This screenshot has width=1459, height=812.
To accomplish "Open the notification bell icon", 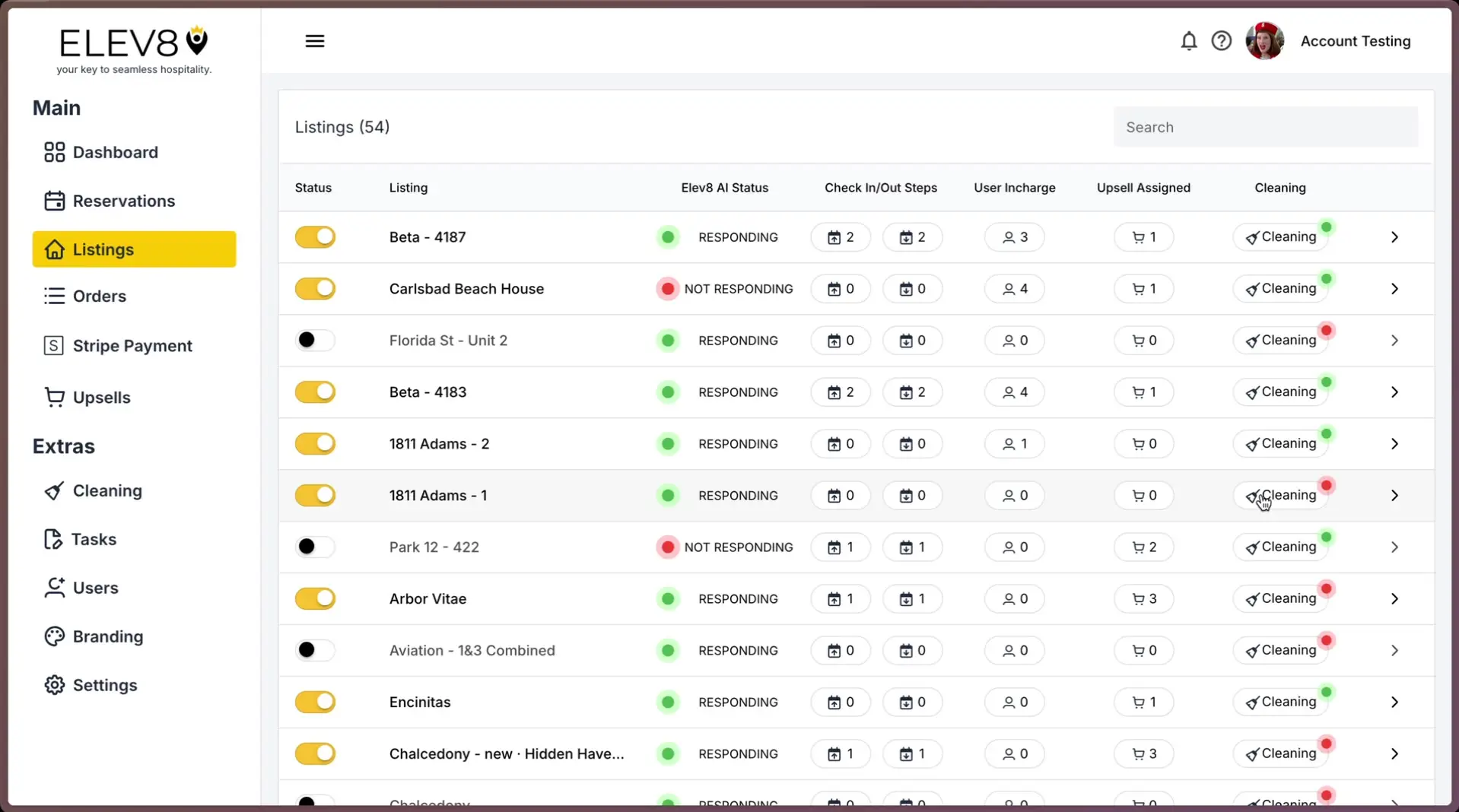I will pyautogui.click(x=1188, y=41).
